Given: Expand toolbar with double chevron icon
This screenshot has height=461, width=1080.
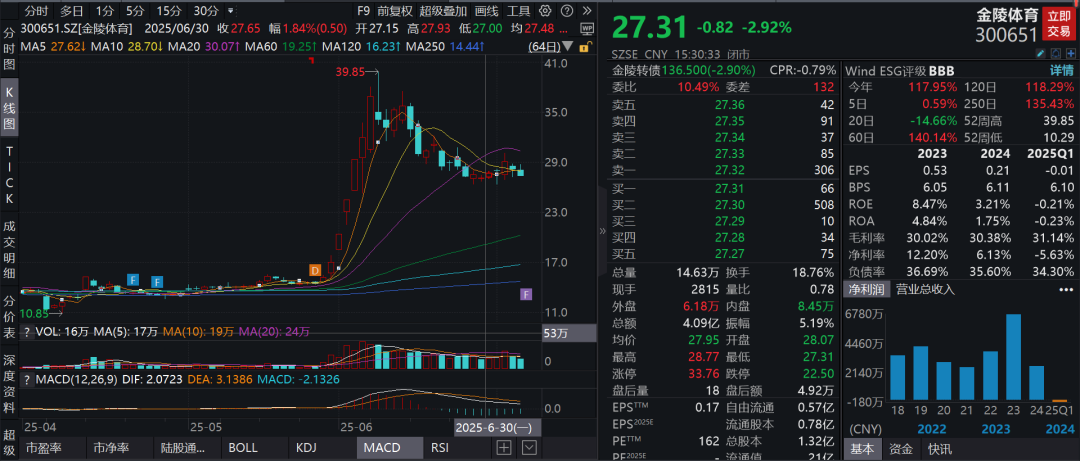Looking at the screenshot, I should point(587,11).
